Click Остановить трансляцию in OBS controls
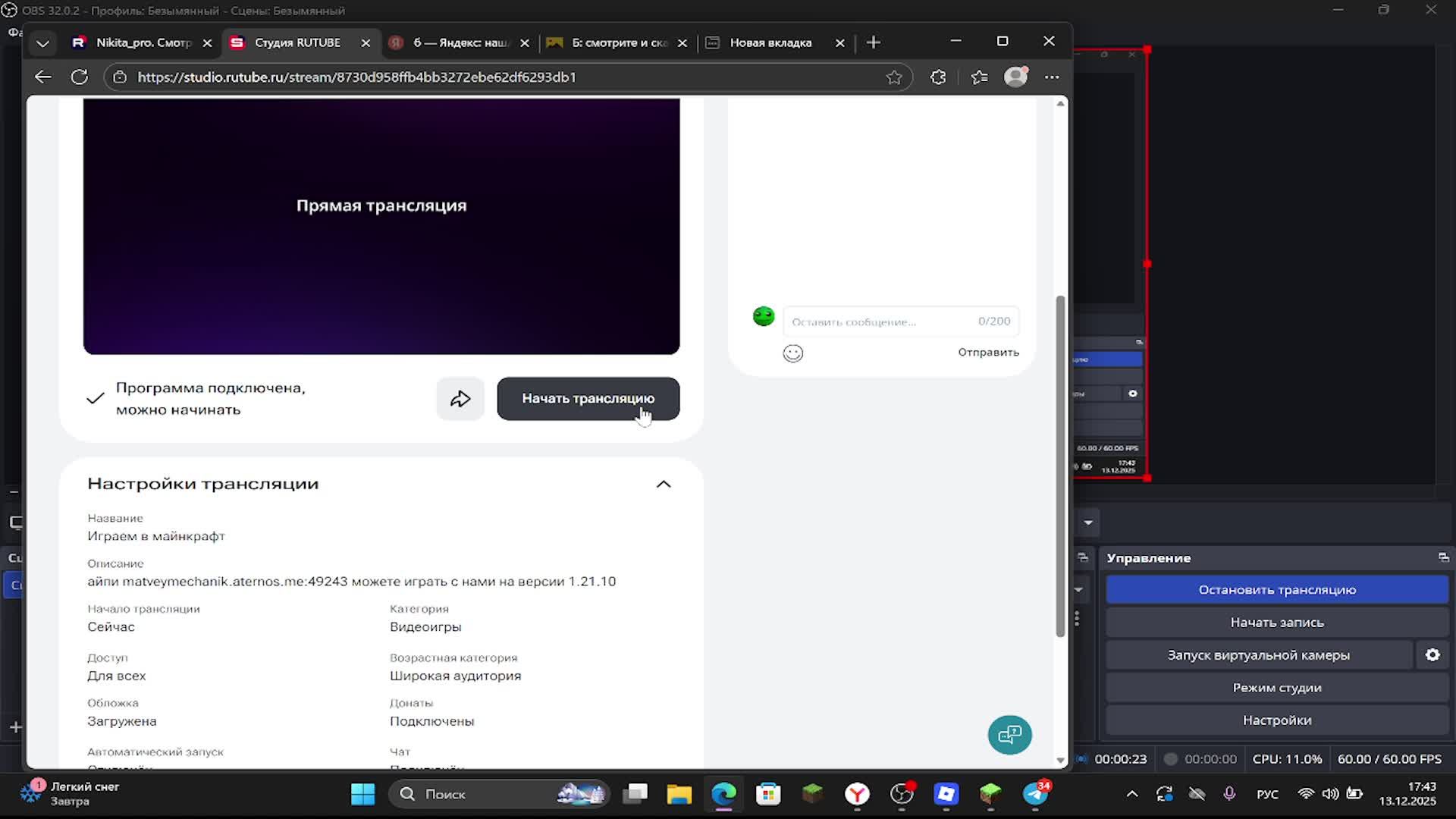 tap(1276, 590)
